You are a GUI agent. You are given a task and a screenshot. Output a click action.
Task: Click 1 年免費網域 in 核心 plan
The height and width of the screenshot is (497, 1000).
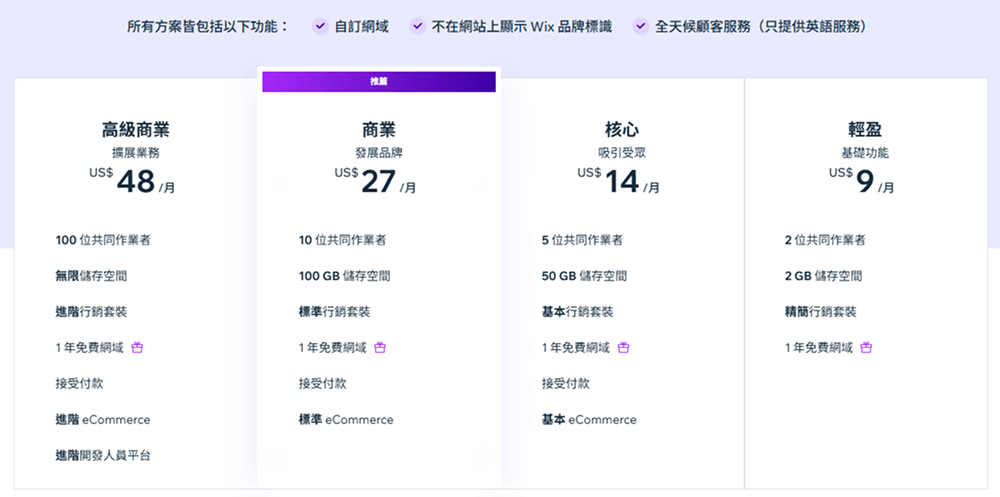576,348
